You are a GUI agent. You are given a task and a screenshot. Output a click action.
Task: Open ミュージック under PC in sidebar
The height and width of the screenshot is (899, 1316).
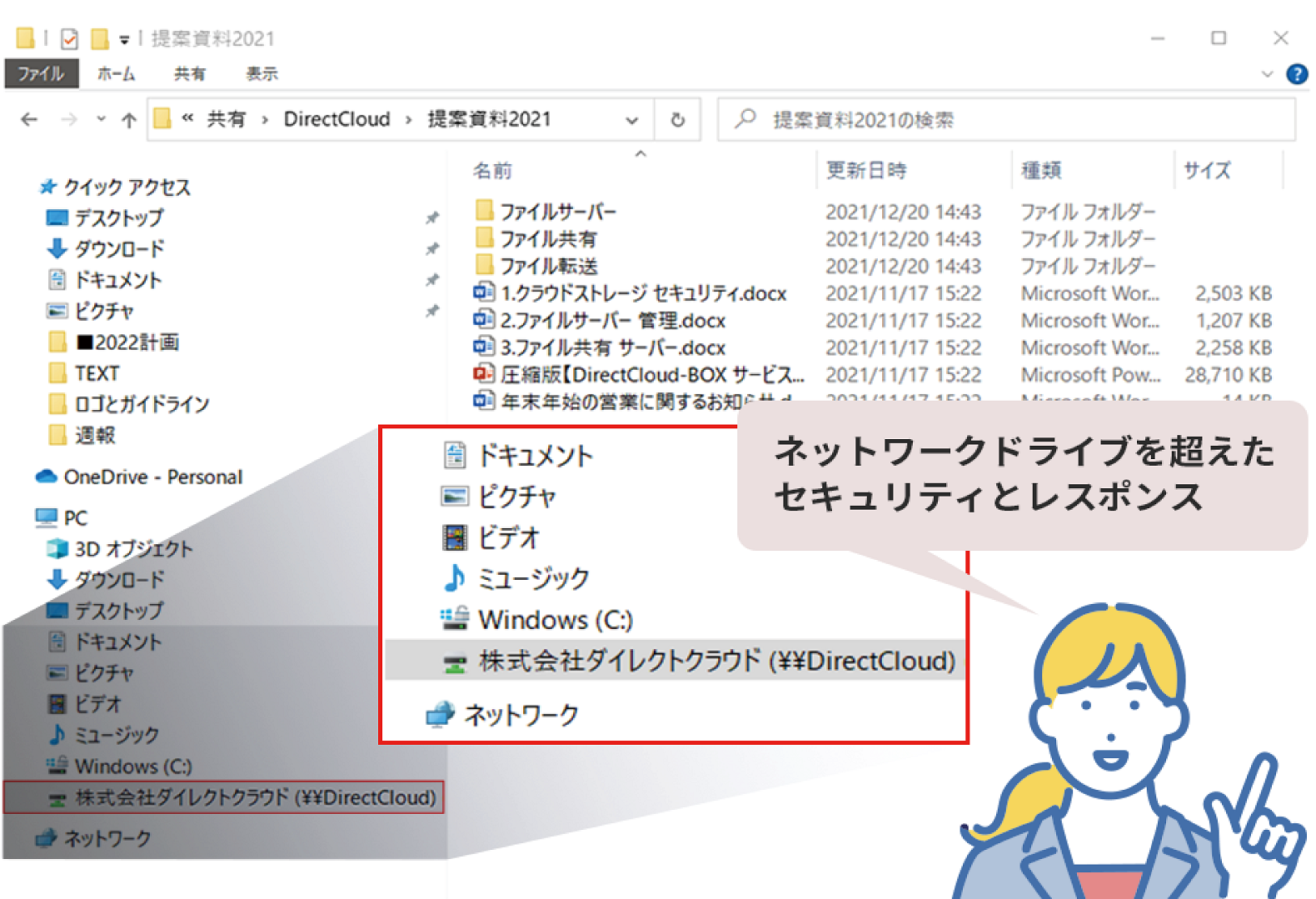pyautogui.click(x=116, y=734)
